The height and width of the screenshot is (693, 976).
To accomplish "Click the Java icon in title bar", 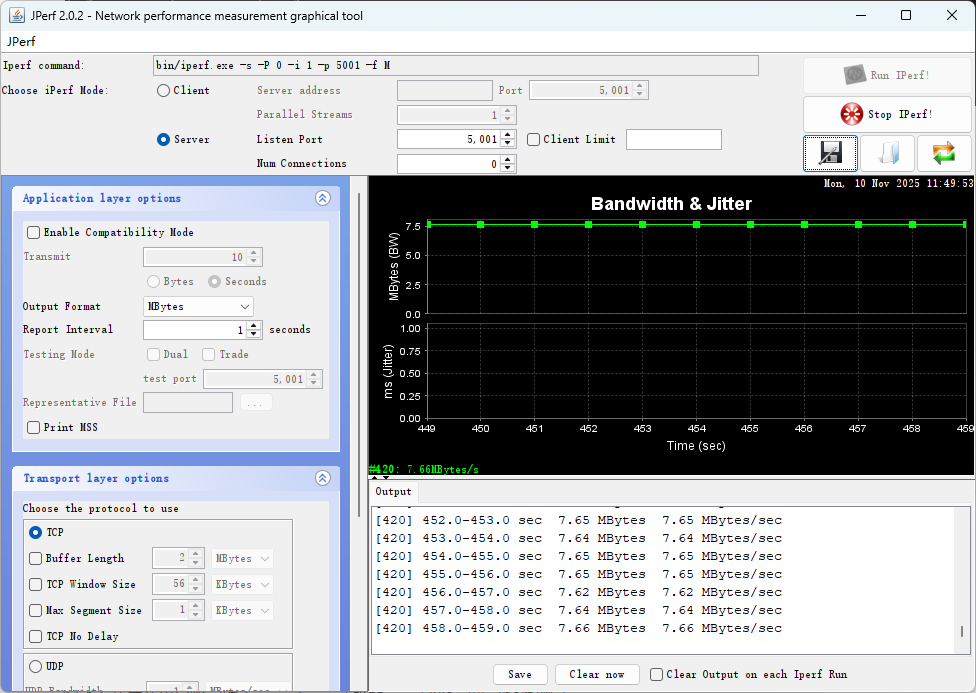I will (17, 15).
